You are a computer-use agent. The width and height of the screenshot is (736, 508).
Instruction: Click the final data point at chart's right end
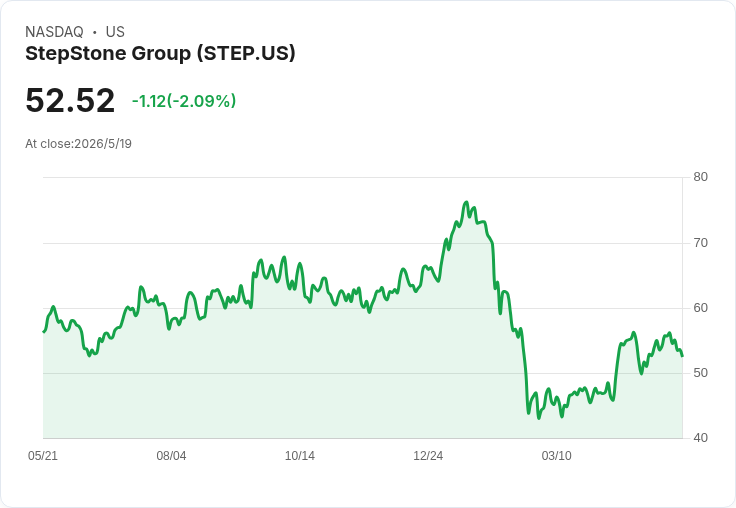(682, 356)
